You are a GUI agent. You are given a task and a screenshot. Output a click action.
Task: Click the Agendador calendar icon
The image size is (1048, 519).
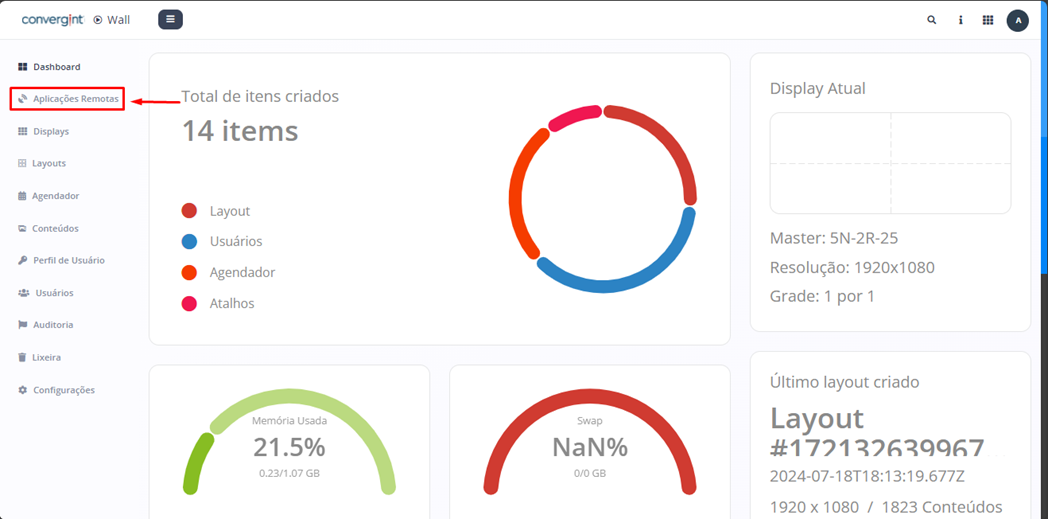coord(23,196)
